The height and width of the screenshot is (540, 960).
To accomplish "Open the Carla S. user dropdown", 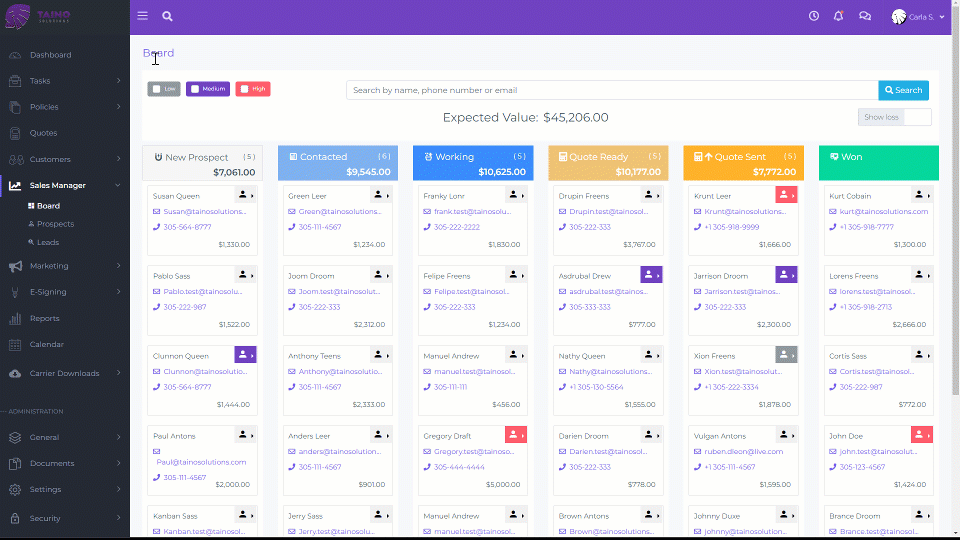I will 919,17.
